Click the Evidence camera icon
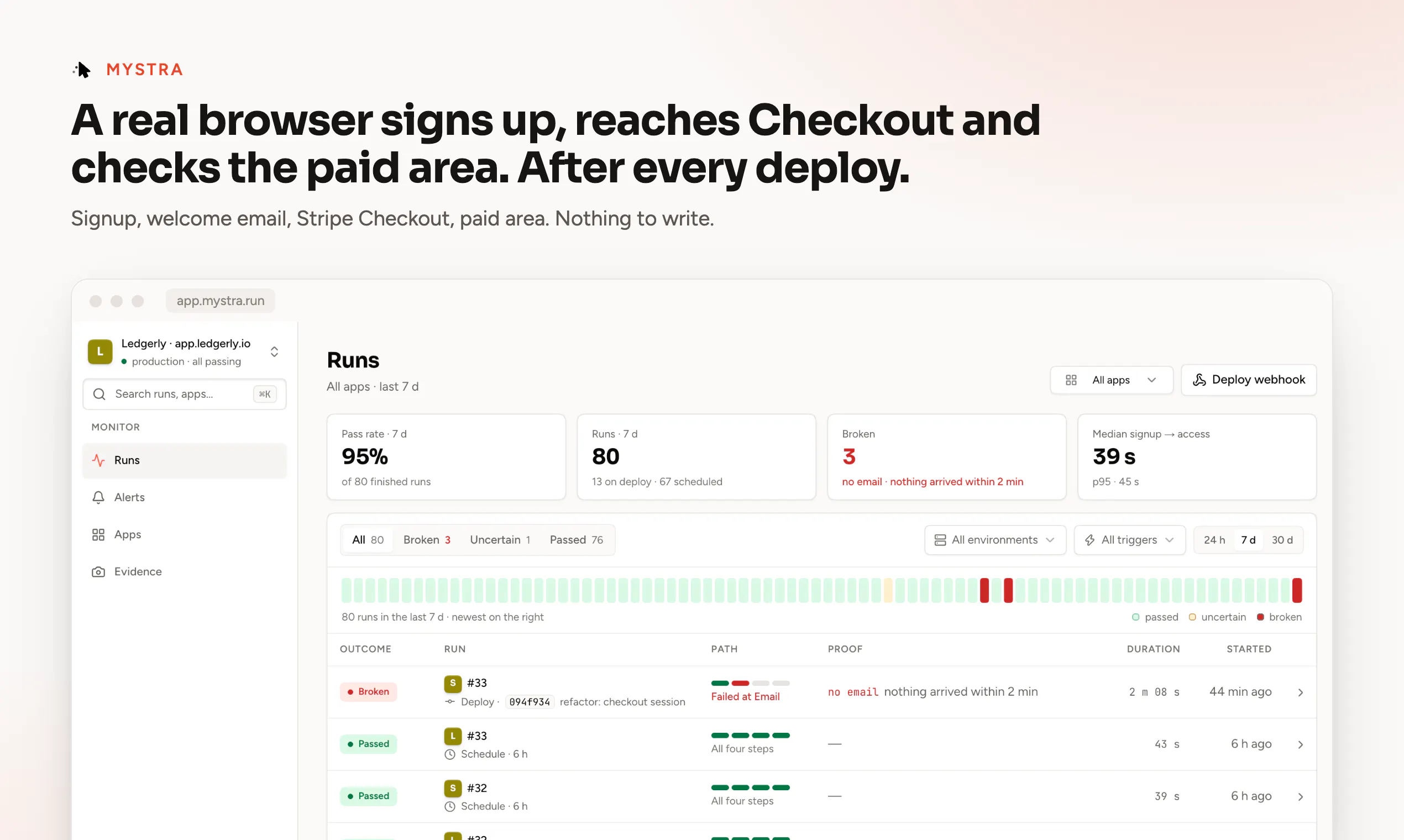This screenshot has width=1404, height=840. [98, 572]
